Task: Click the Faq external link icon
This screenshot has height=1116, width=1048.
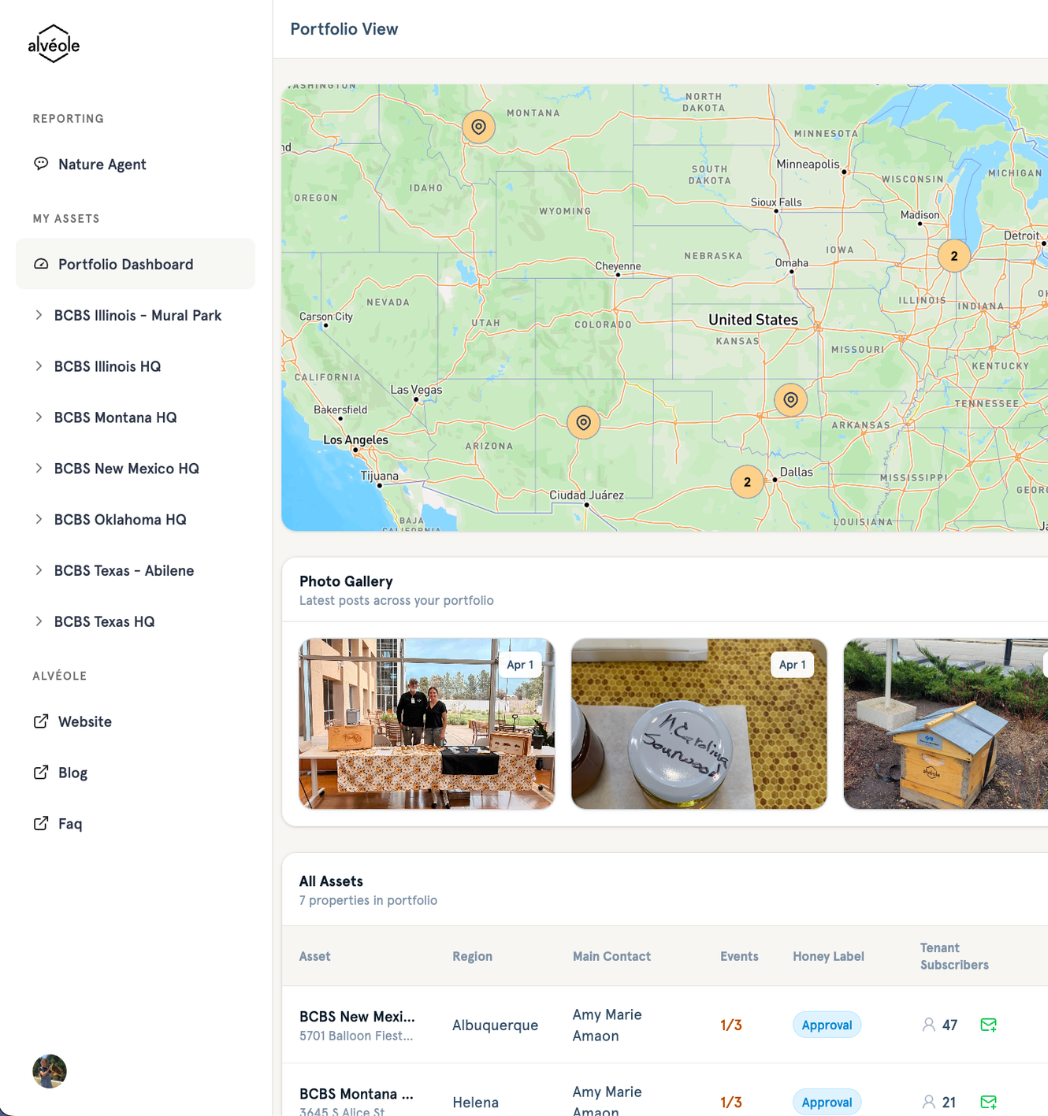Action: [x=41, y=823]
